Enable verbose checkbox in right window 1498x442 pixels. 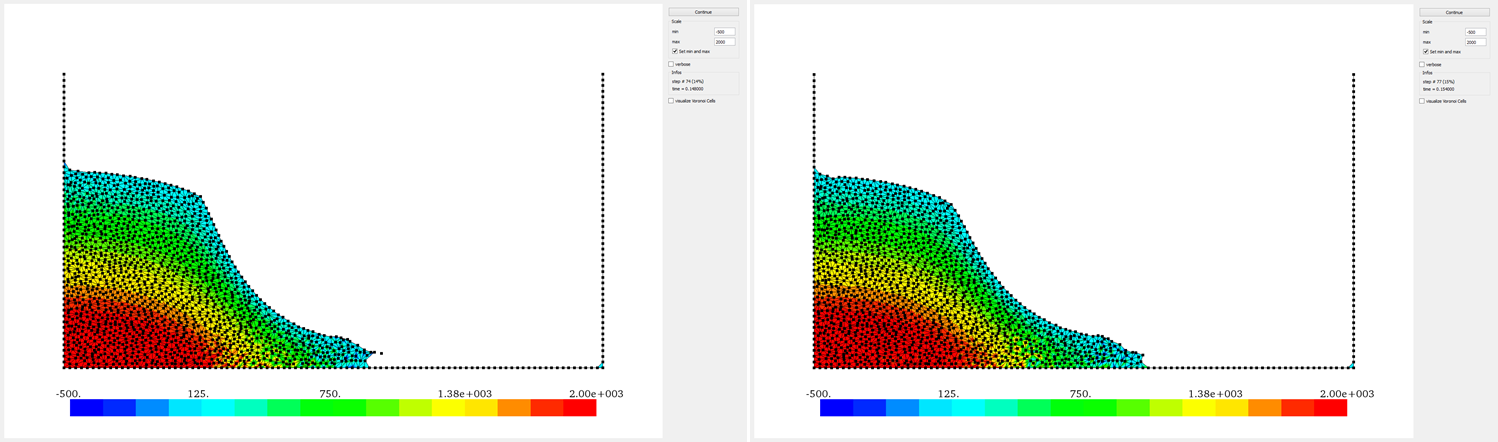click(1422, 64)
